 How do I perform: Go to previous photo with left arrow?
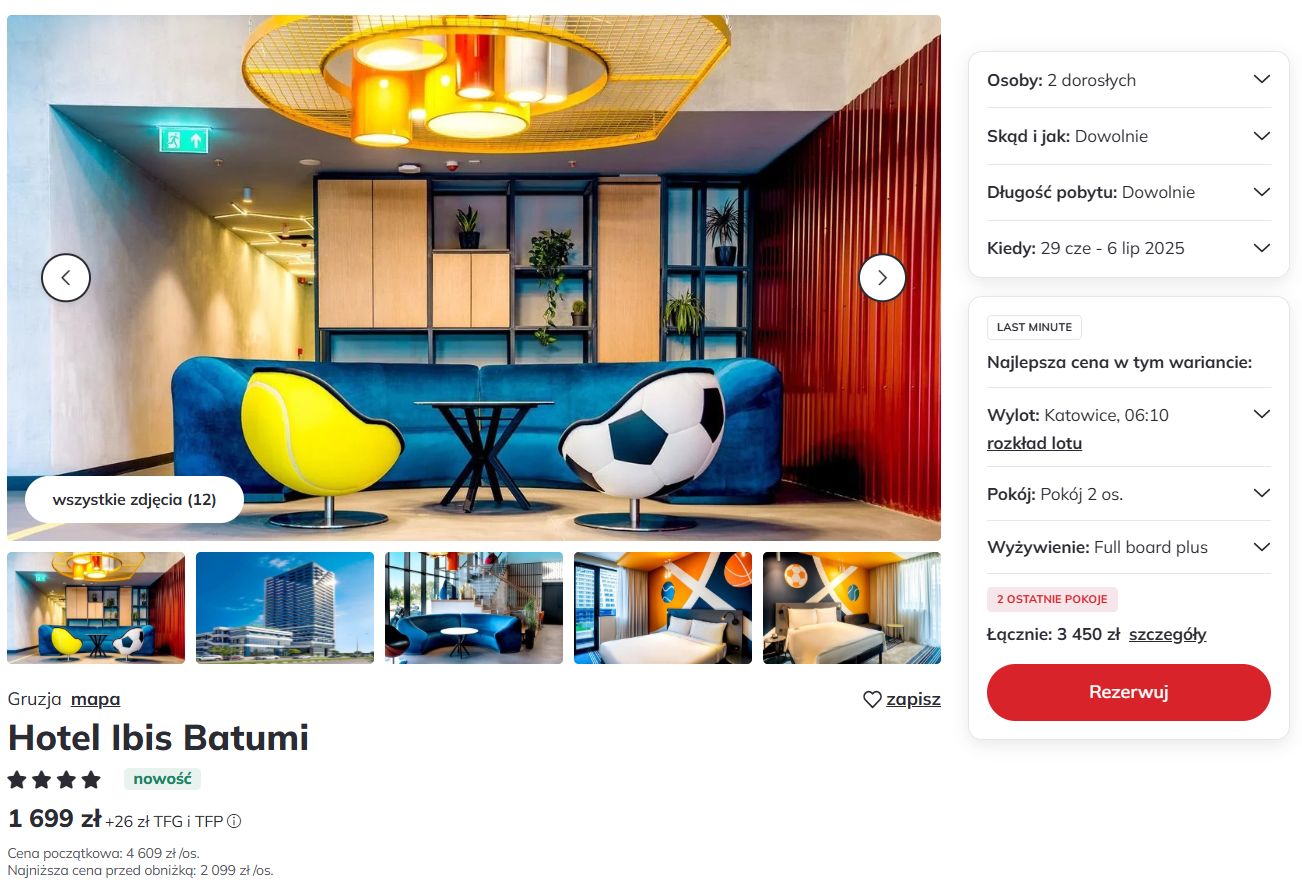[66, 278]
